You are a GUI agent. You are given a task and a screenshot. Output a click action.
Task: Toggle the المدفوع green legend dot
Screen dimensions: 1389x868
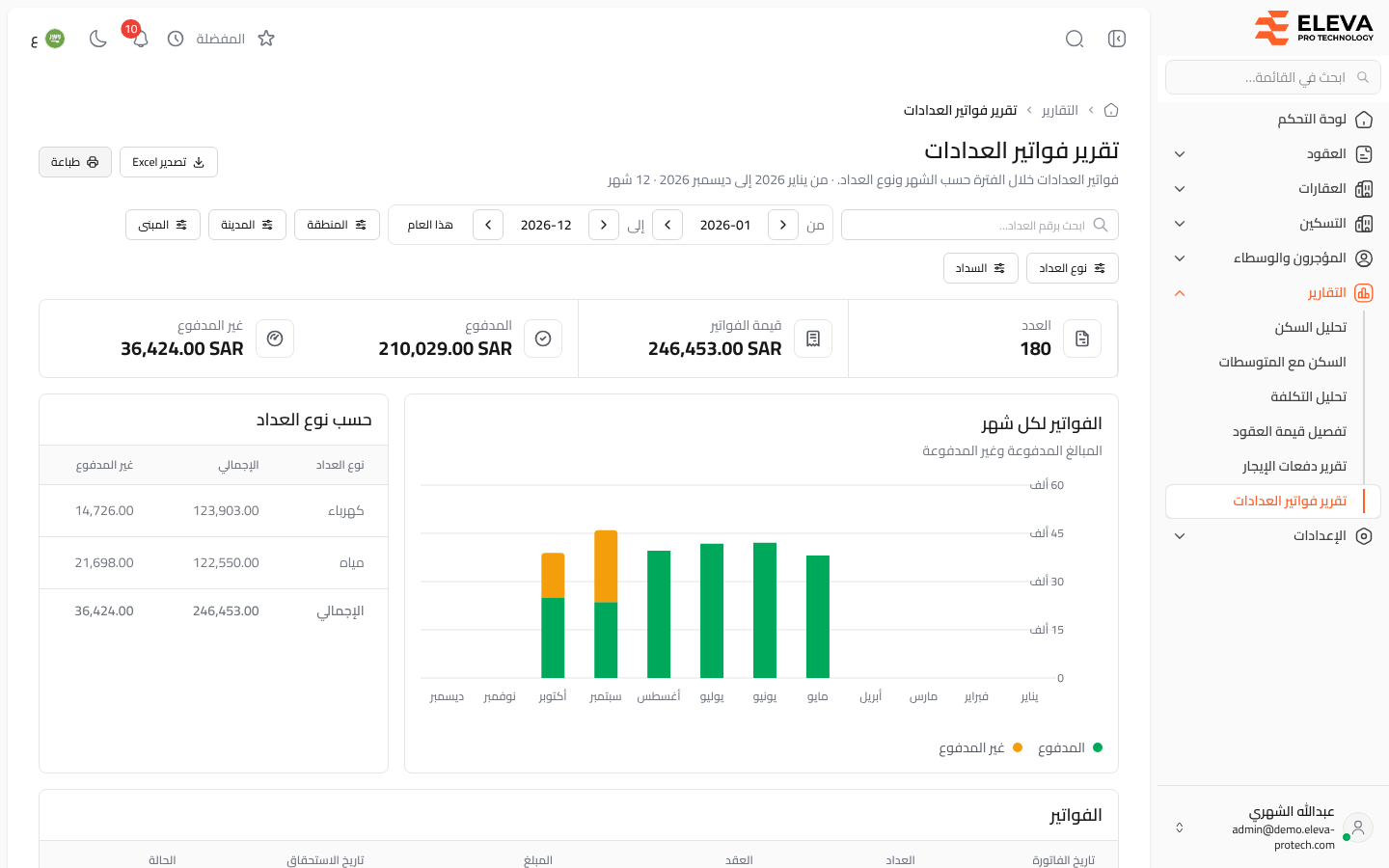point(1098,747)
